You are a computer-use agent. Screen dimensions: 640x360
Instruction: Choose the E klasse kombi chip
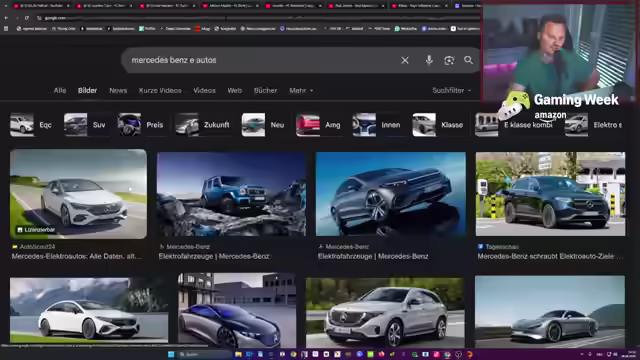point(515,125)
